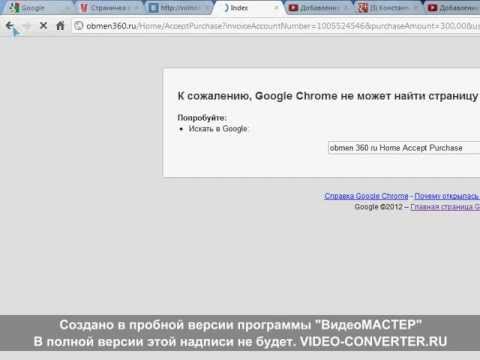Open the [3] Констан tab
This screenshot has width=480, height=360.
(x=388, y=8)
